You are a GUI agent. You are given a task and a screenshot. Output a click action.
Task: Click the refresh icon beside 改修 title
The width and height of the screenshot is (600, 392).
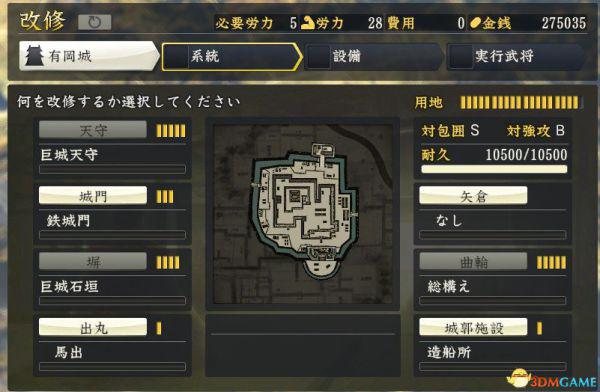(x=95, y=22)
